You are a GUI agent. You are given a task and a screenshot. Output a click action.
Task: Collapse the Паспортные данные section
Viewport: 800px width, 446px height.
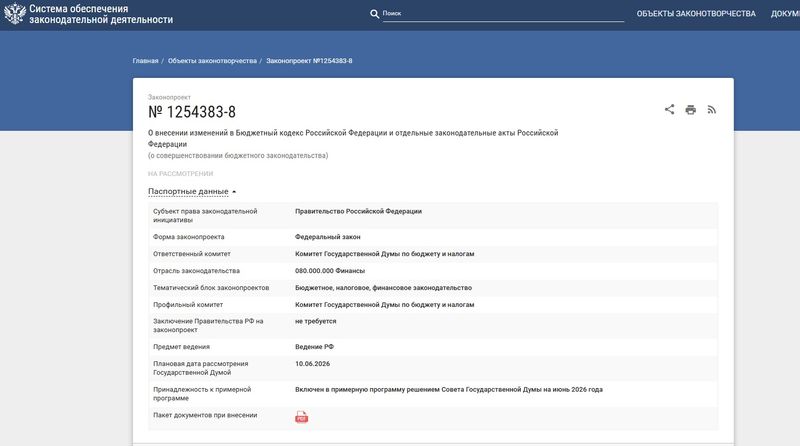point(192,191)
